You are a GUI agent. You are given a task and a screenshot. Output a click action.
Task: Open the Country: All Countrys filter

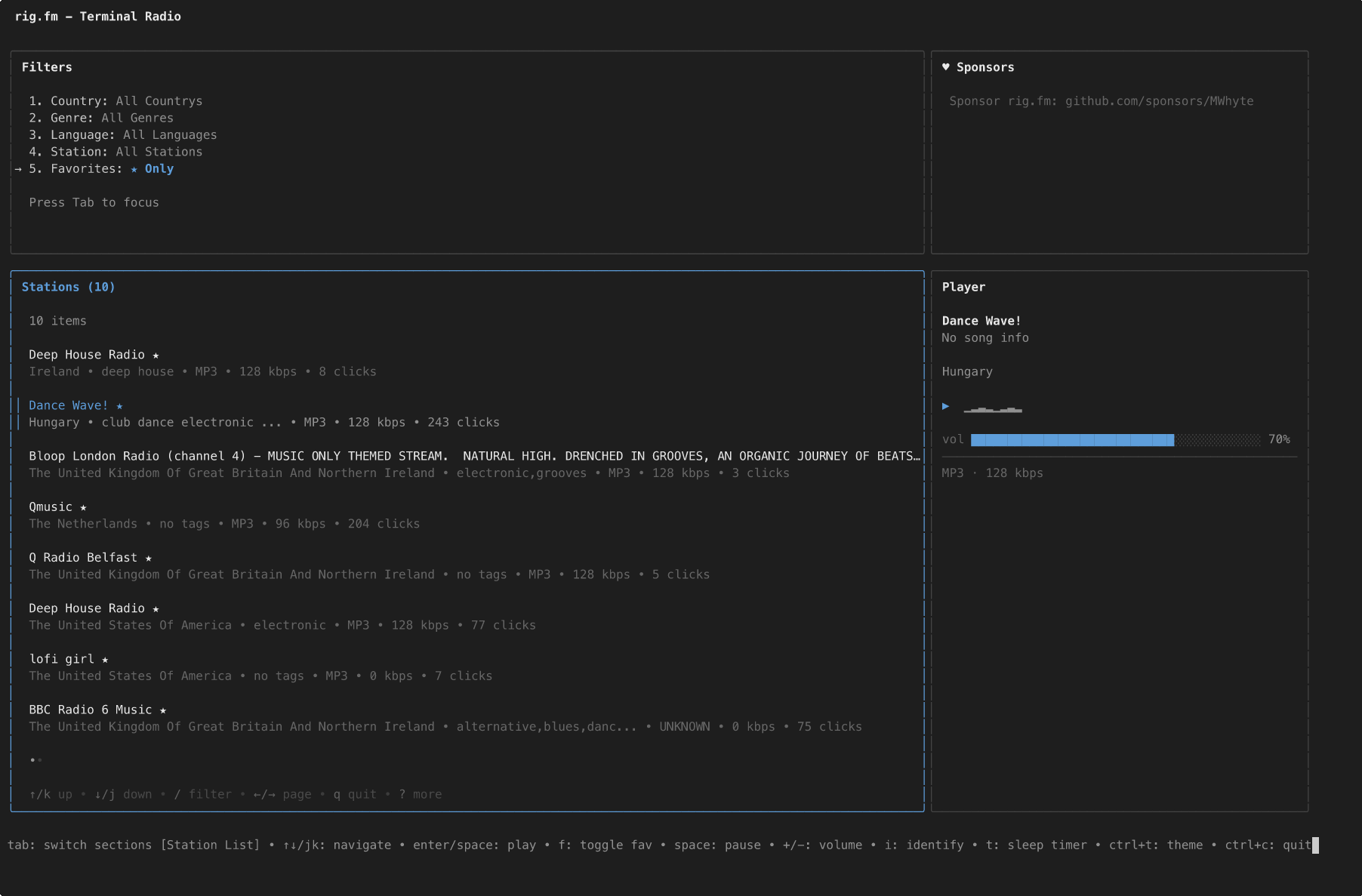pyautogui.click(x=116, y=101)
